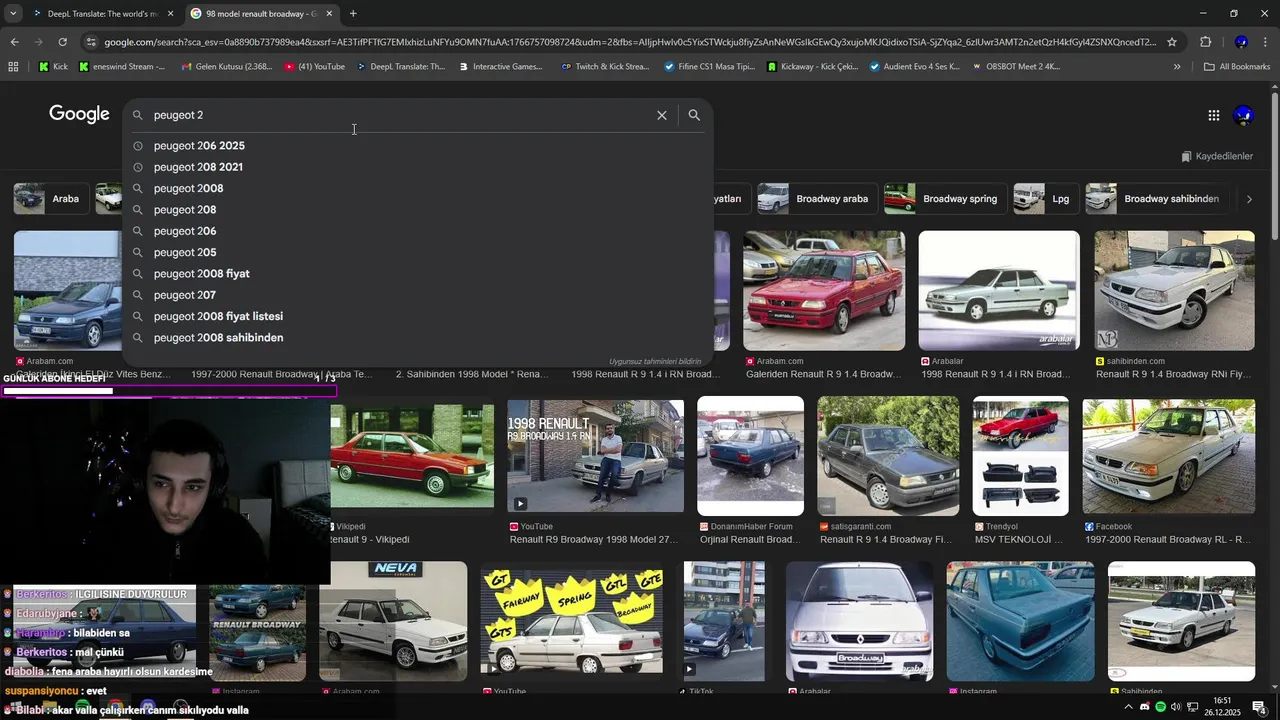Click the Google logo
Image resolution: width=1280 pixels, height=720 pixels.
coord(79,114)
